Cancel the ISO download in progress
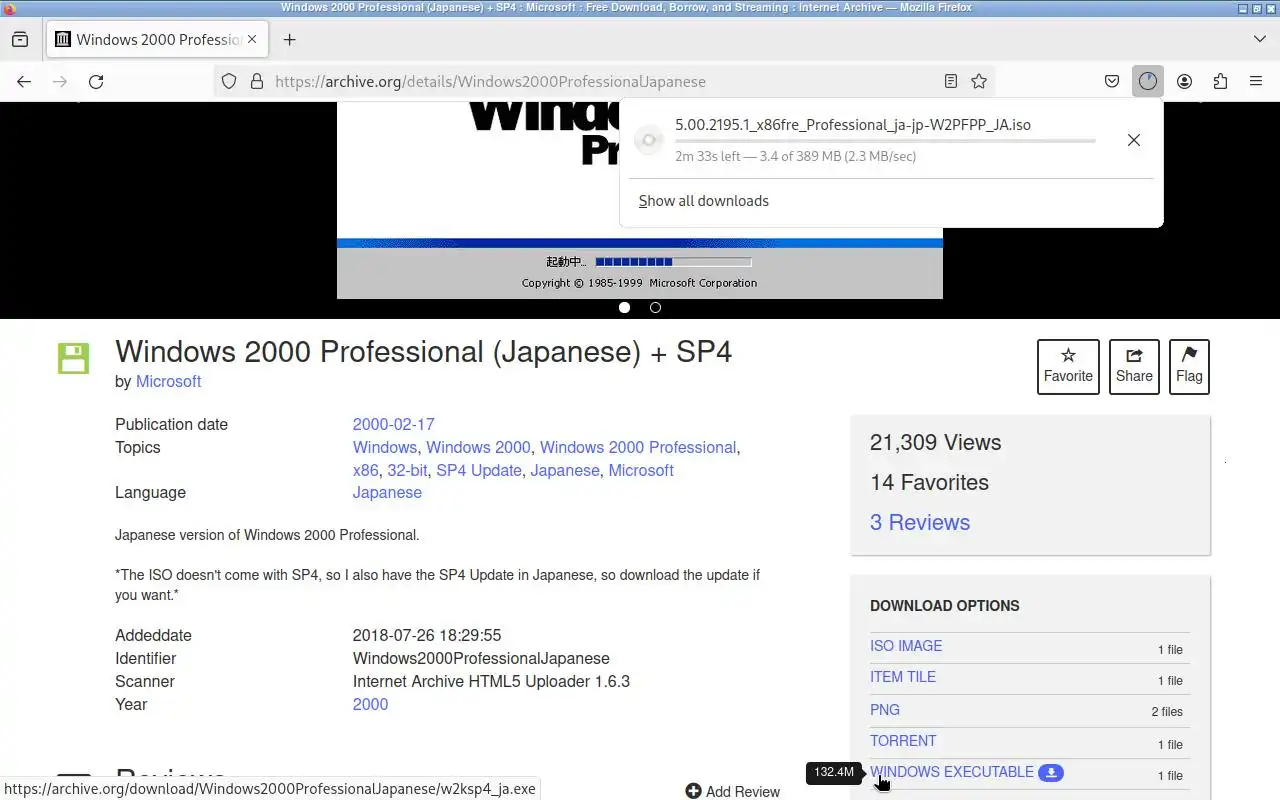Image resolution: width=1280 pixels, height=800 pixels. pyautogui.click(x=1133, y=140)
